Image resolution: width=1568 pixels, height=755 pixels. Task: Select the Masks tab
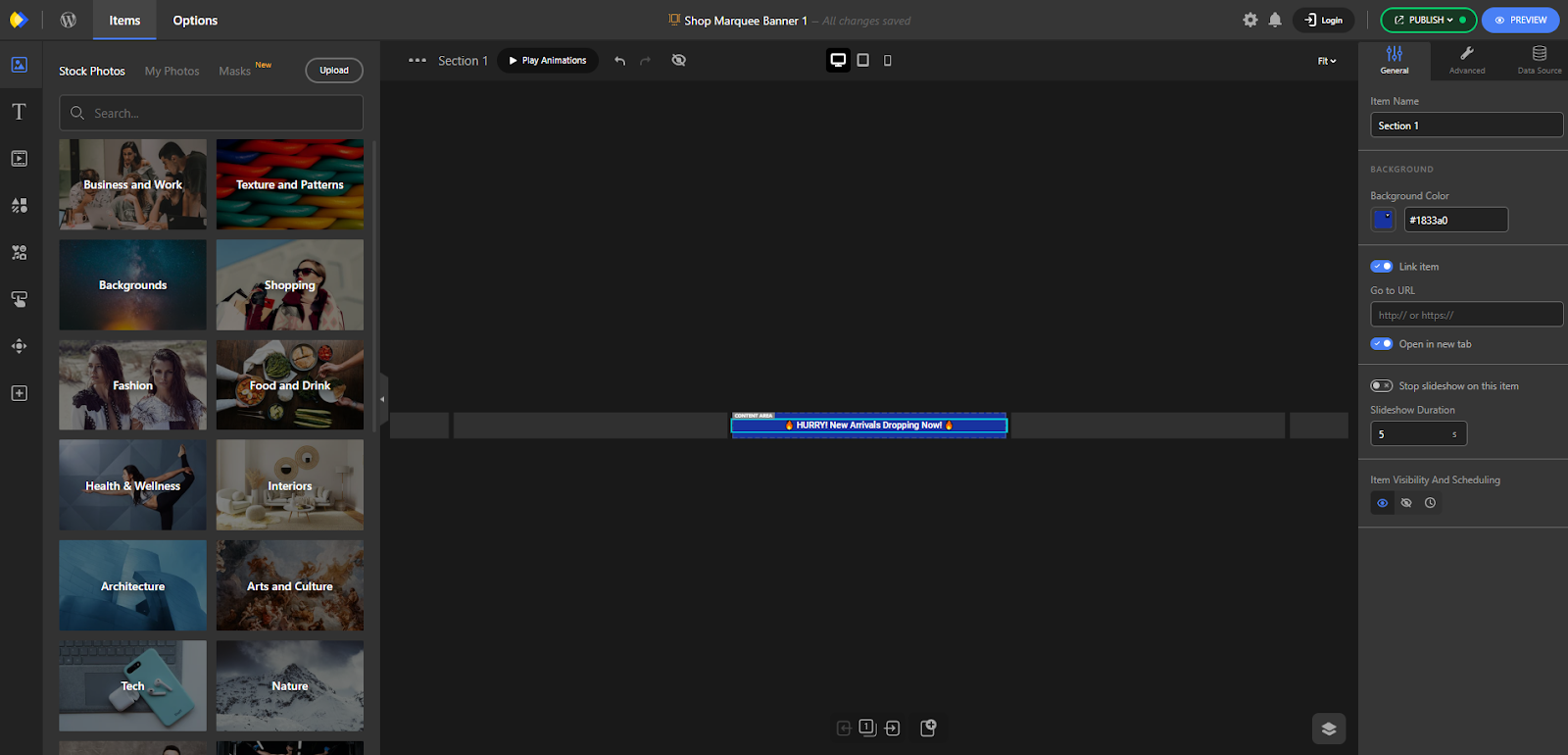(x=235, y=72)
